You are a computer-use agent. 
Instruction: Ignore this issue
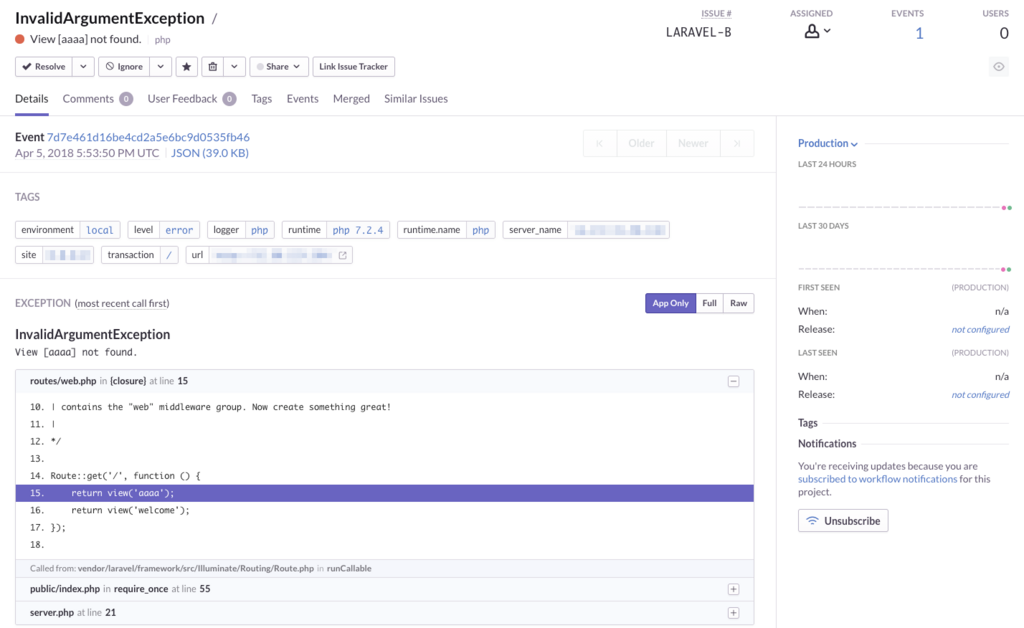point(124,67)
